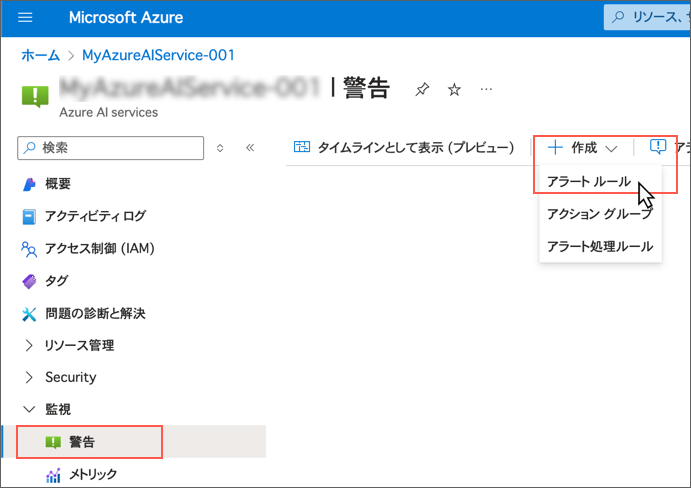Focus the global resource search box
The width and height of the screenshot is (691, 488).
647,17
